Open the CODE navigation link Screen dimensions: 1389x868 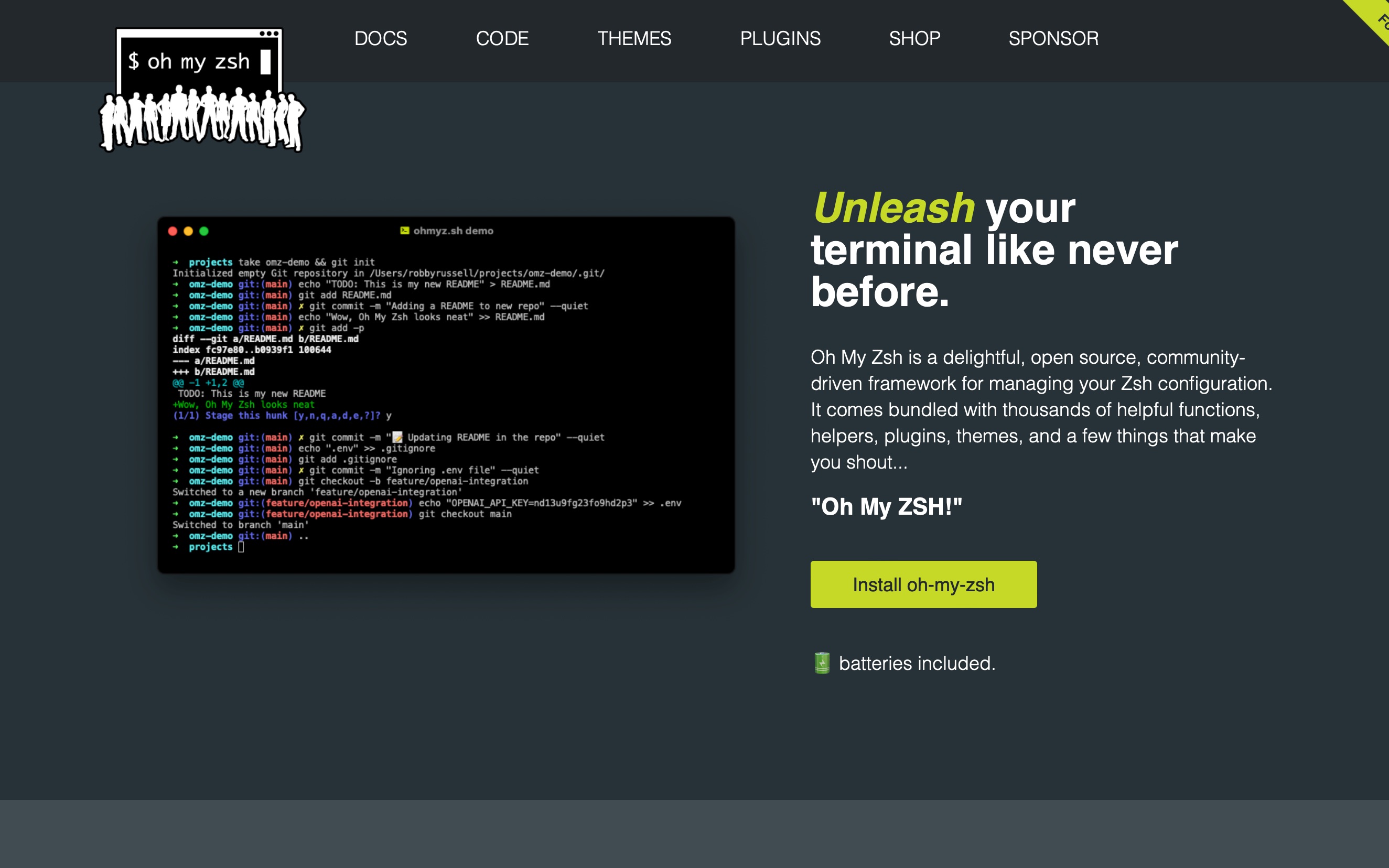click(502, 38)
